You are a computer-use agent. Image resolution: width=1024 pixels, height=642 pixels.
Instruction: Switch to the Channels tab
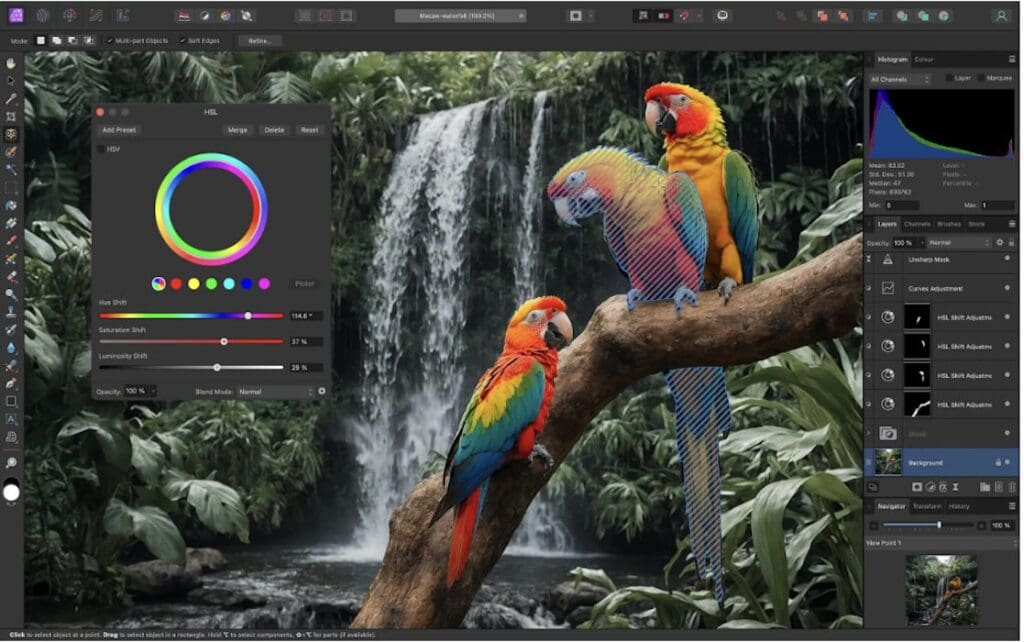(916, 224)
